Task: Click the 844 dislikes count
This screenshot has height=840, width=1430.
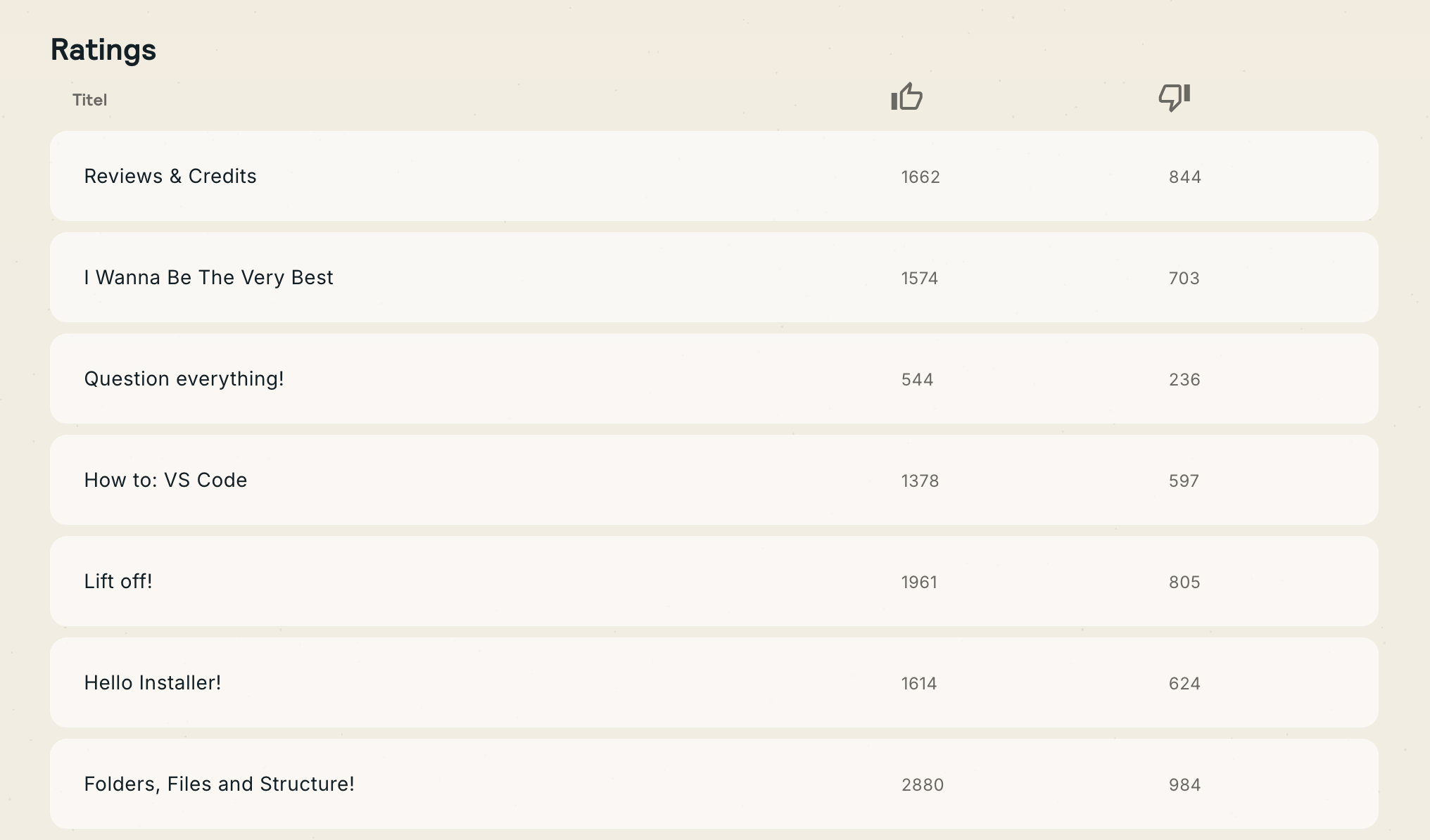Action: coord(1185,177)
